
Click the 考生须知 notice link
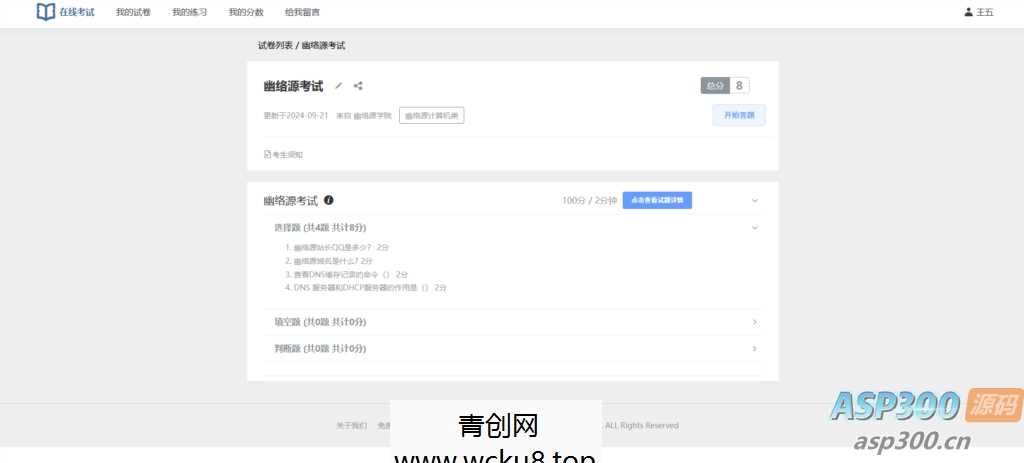coord(283,155)
